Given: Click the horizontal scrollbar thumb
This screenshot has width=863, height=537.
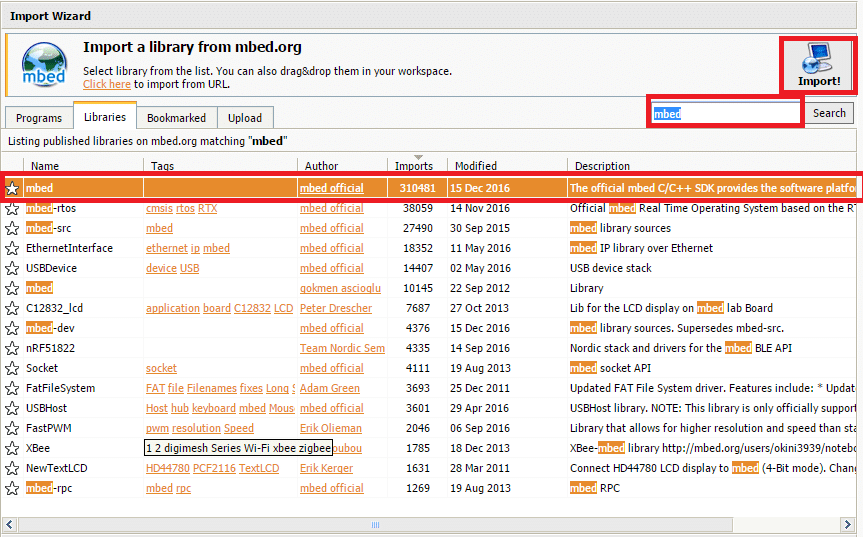Looking at the screenshot, I should 376,524.
